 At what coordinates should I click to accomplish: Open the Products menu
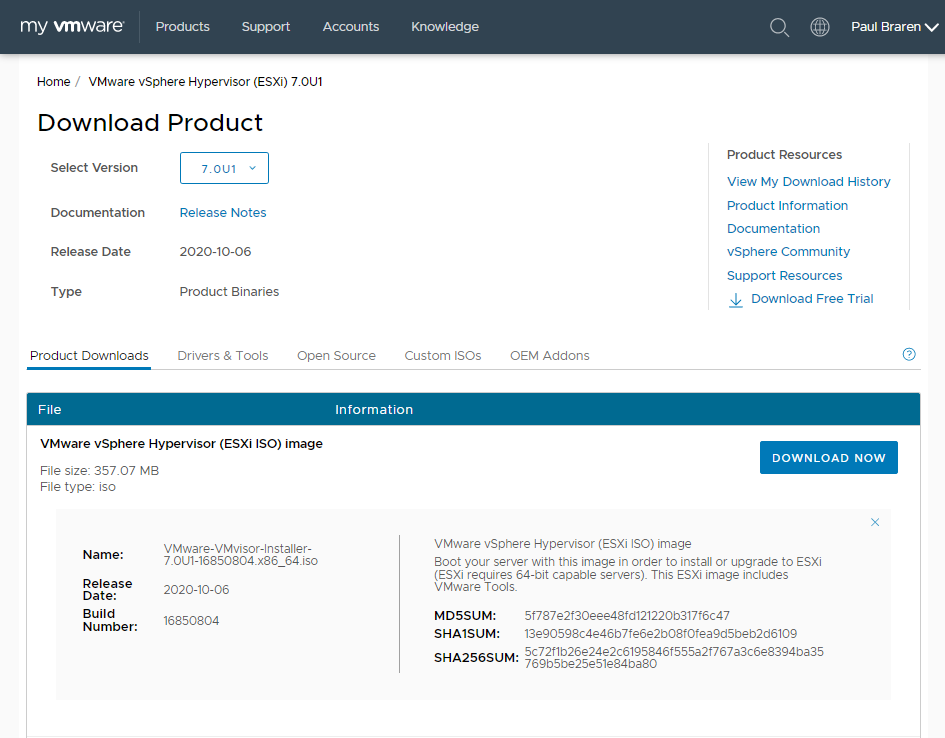183,27
